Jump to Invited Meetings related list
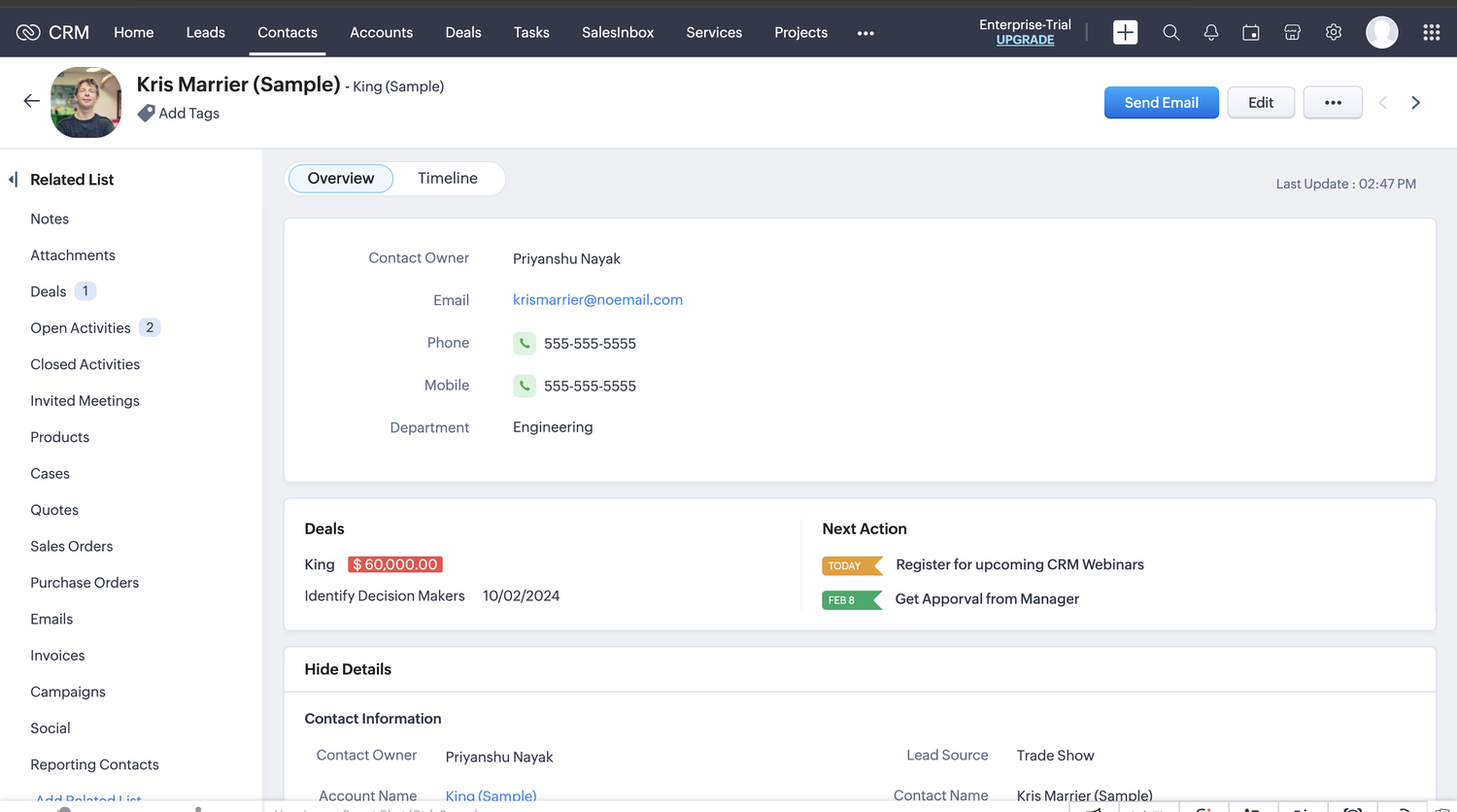 click(x=85, y=401)
